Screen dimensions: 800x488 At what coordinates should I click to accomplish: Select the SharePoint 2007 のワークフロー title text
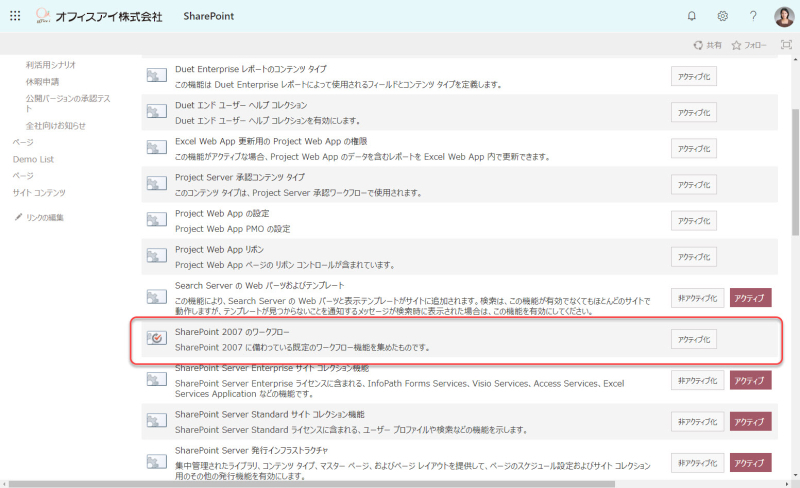[232, 332]
